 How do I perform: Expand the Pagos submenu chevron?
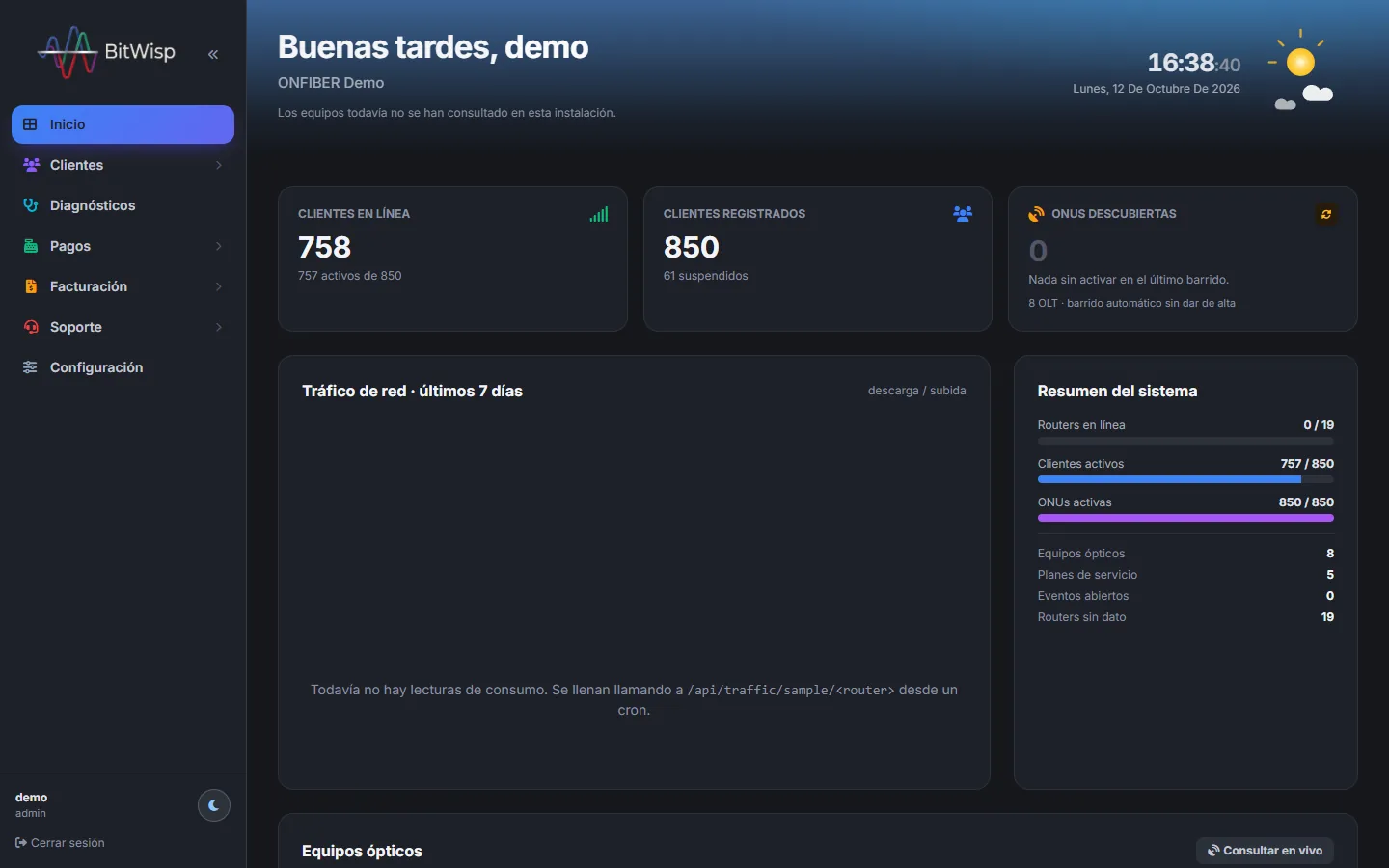pyautogui.click(x=219, y=246)
